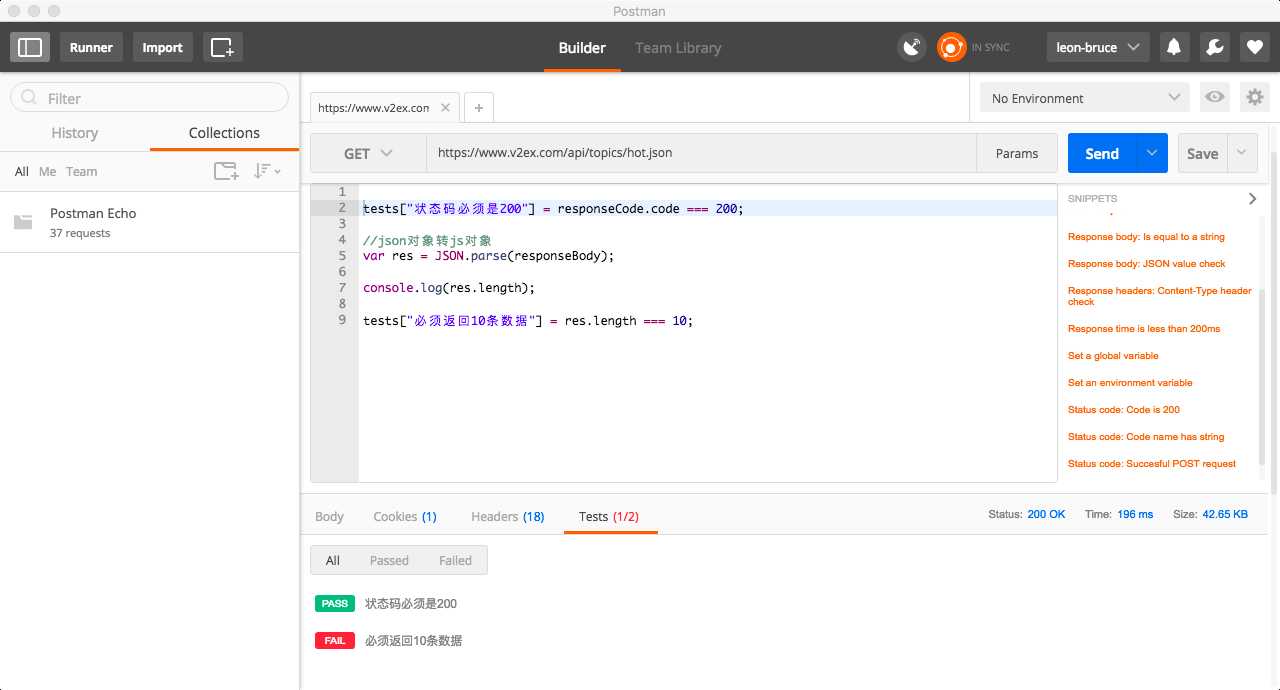This screenshot has height=690, width=1280.
Task: Add a new request tab with plus
Action: (479, 107)
